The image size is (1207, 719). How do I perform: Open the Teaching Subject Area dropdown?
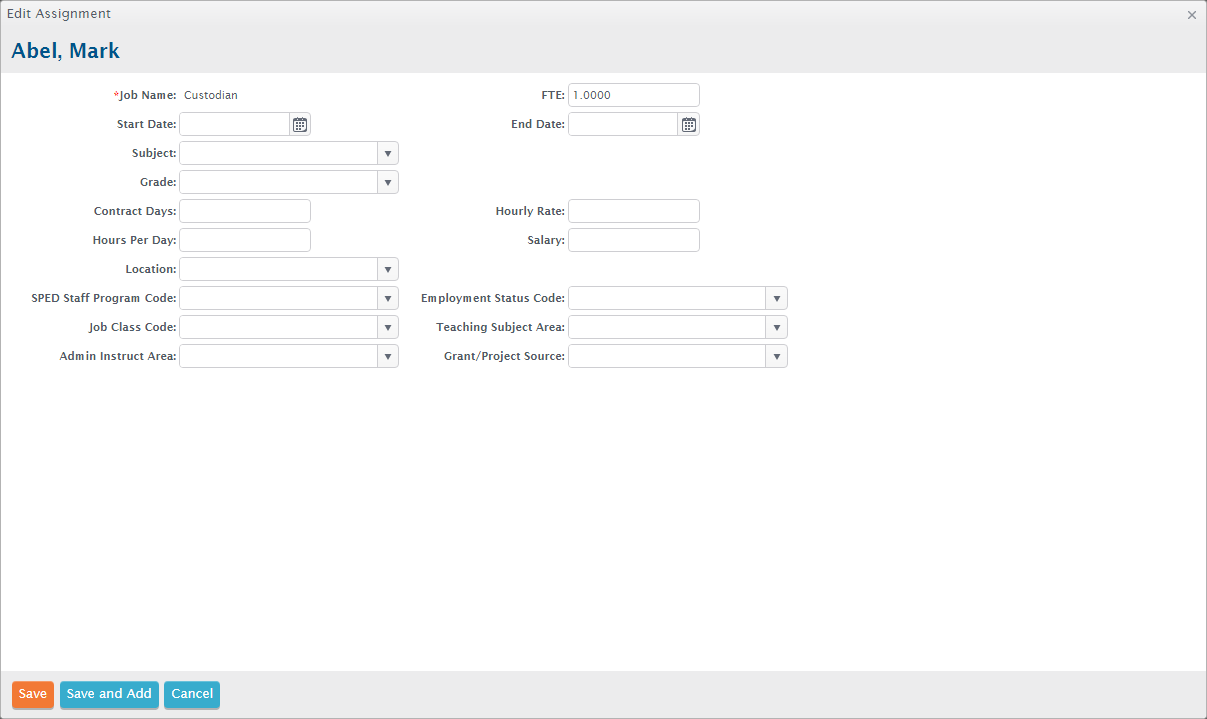pyautogui.click(x=776, y=327)
